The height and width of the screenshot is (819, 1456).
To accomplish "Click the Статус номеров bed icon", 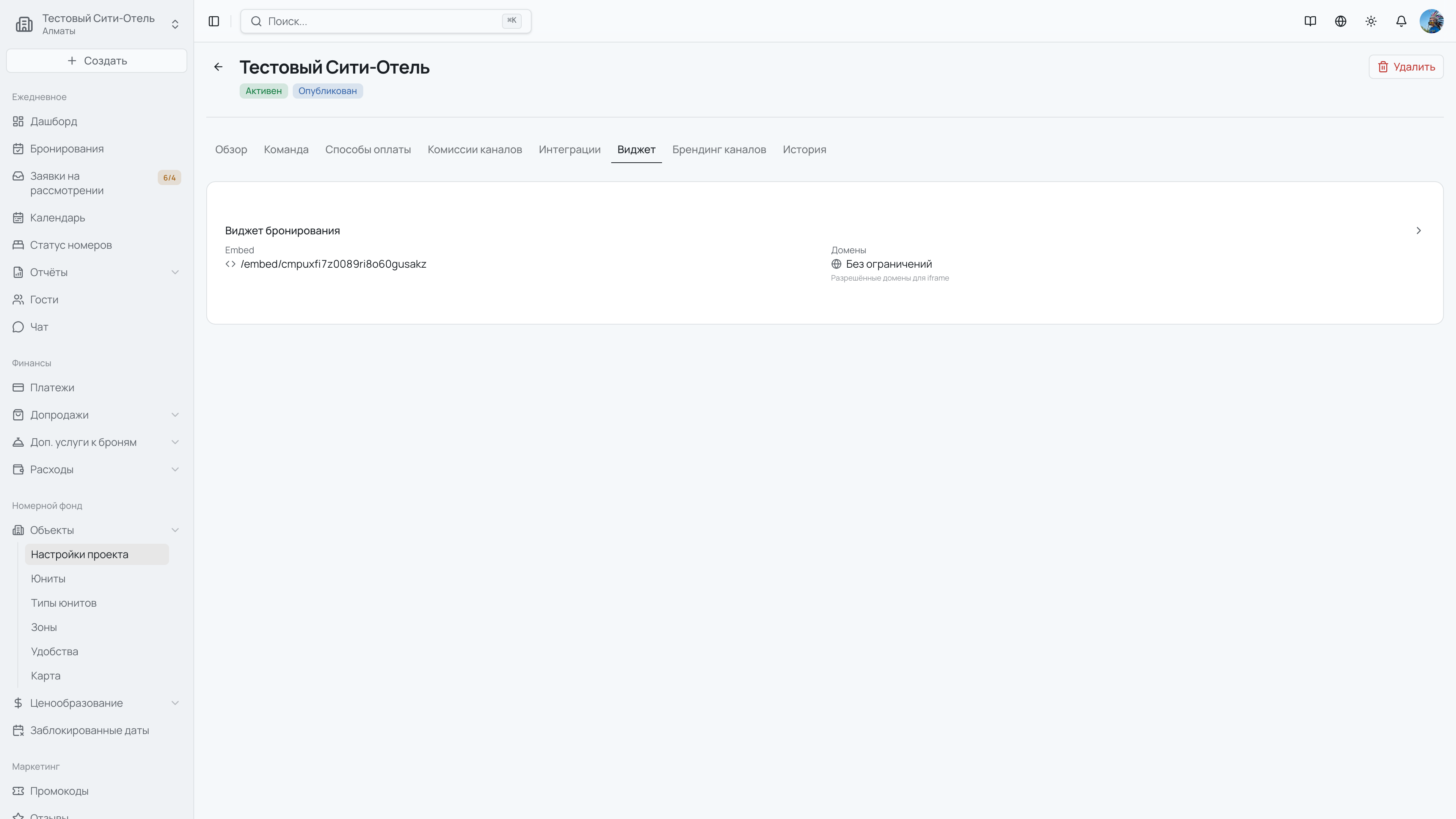I will click(x=18, y=245).
